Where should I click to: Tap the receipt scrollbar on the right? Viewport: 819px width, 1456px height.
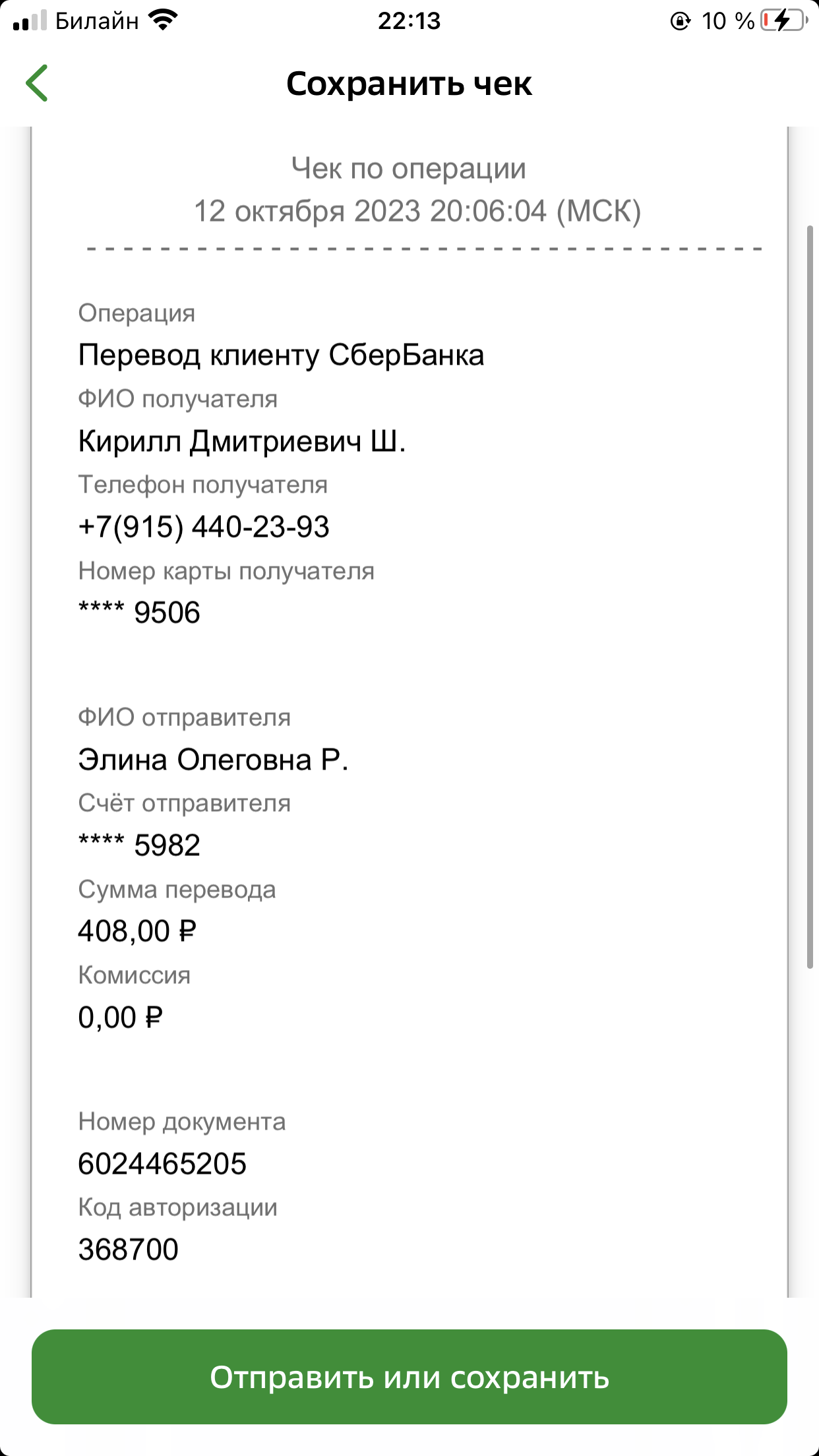coord(810,597)
